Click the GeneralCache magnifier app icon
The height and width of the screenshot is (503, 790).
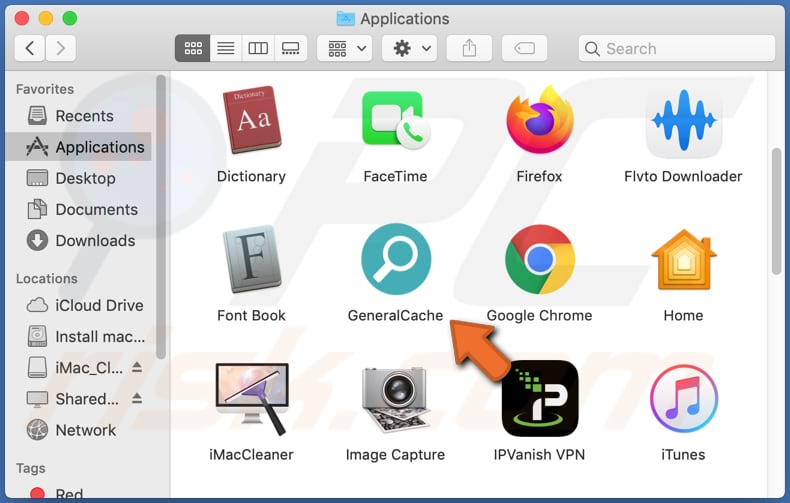396,259
